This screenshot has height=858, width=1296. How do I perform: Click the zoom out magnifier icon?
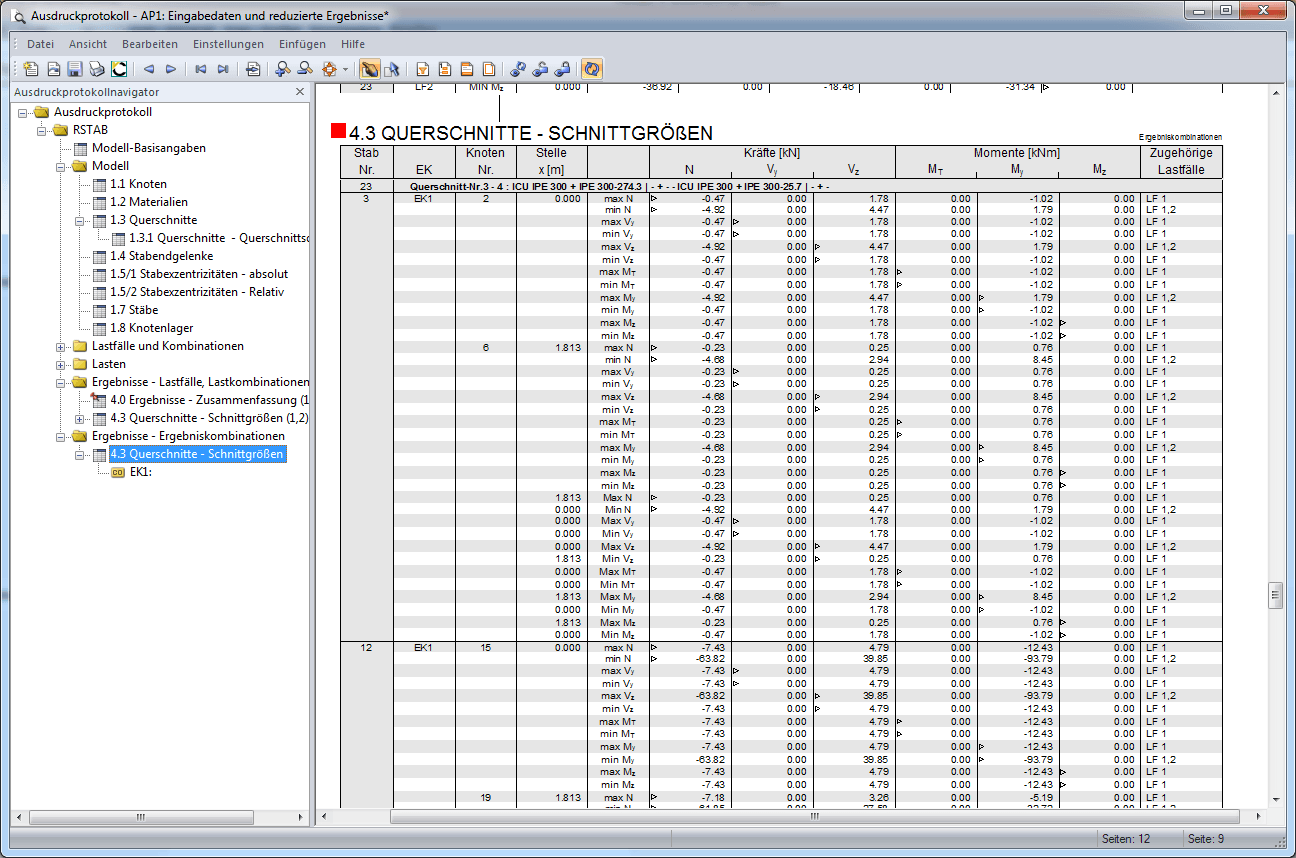coord(305,69)
